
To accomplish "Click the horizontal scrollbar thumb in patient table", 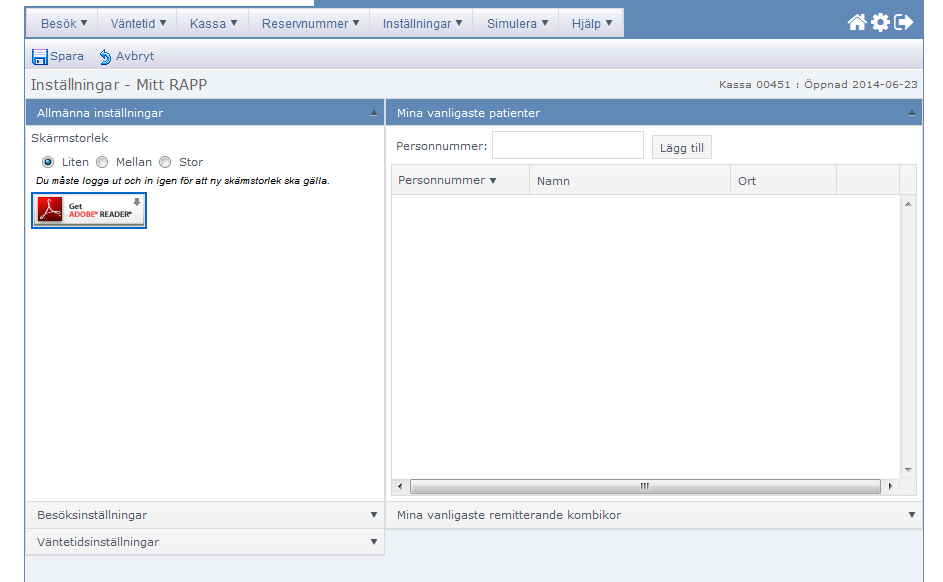I will click(x=645, y=486).
